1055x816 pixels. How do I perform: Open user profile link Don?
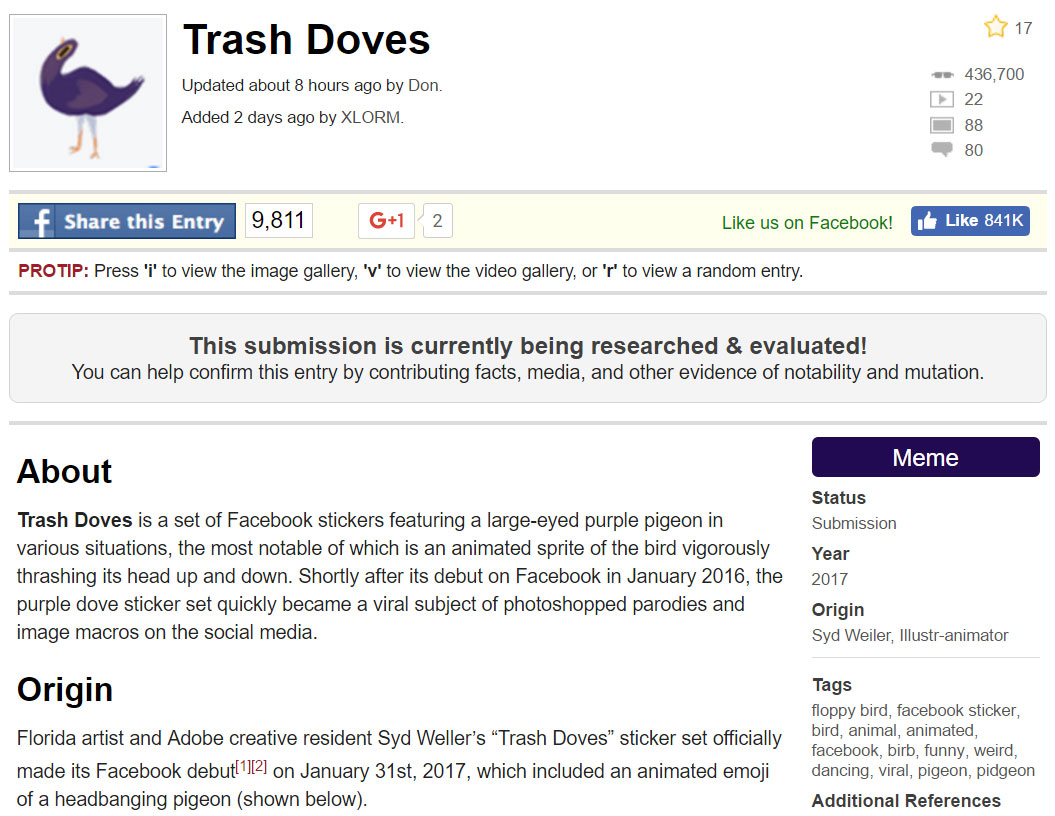423,85
